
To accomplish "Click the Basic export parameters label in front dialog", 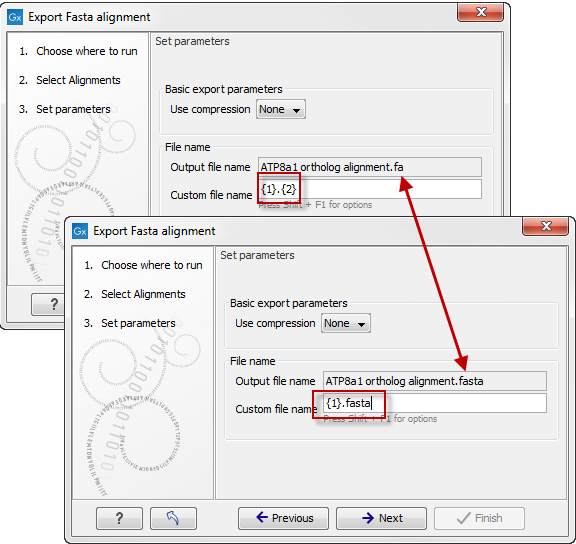I will tap(288, 303).
